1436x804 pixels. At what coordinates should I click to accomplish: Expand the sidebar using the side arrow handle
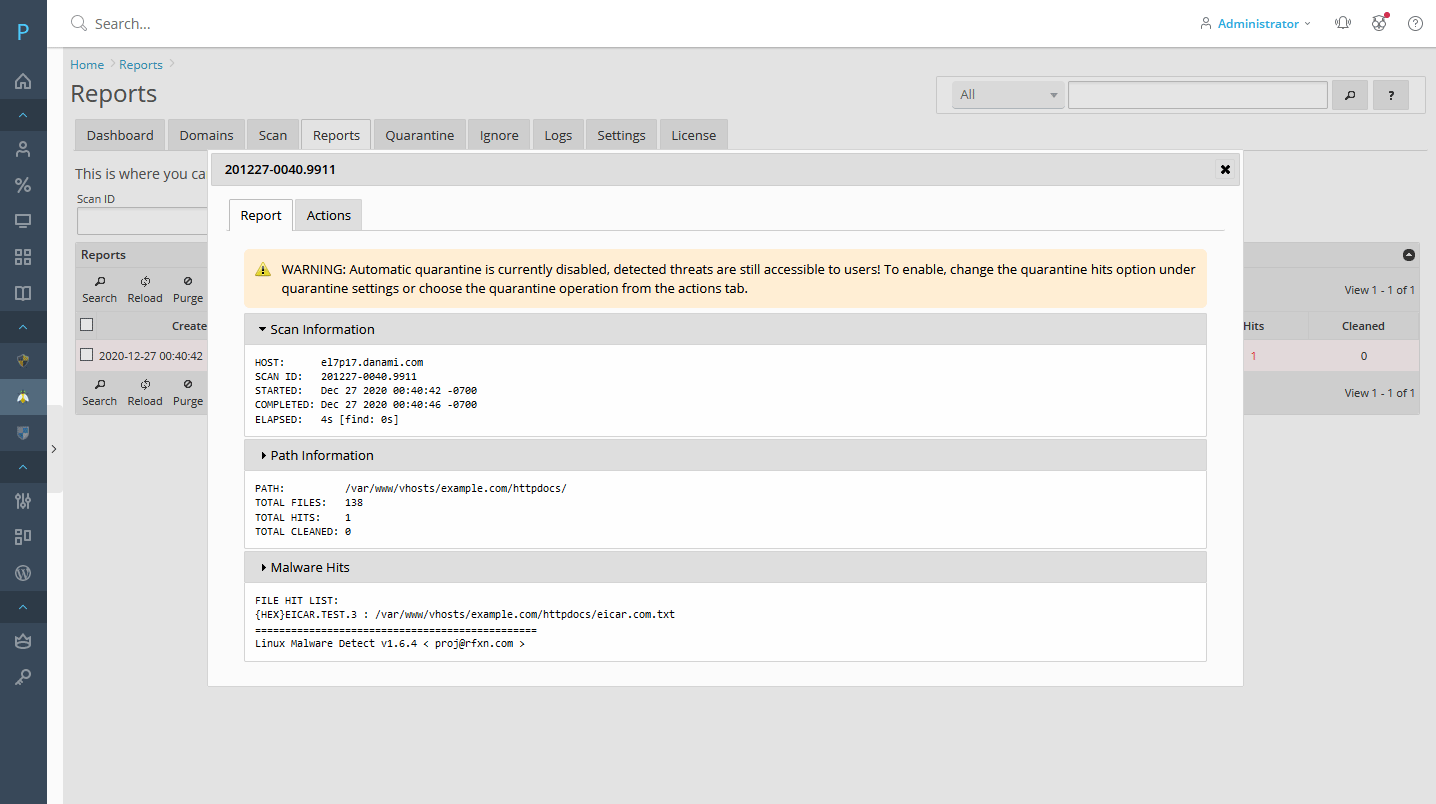pyautogui.click(x=54, y=449)
